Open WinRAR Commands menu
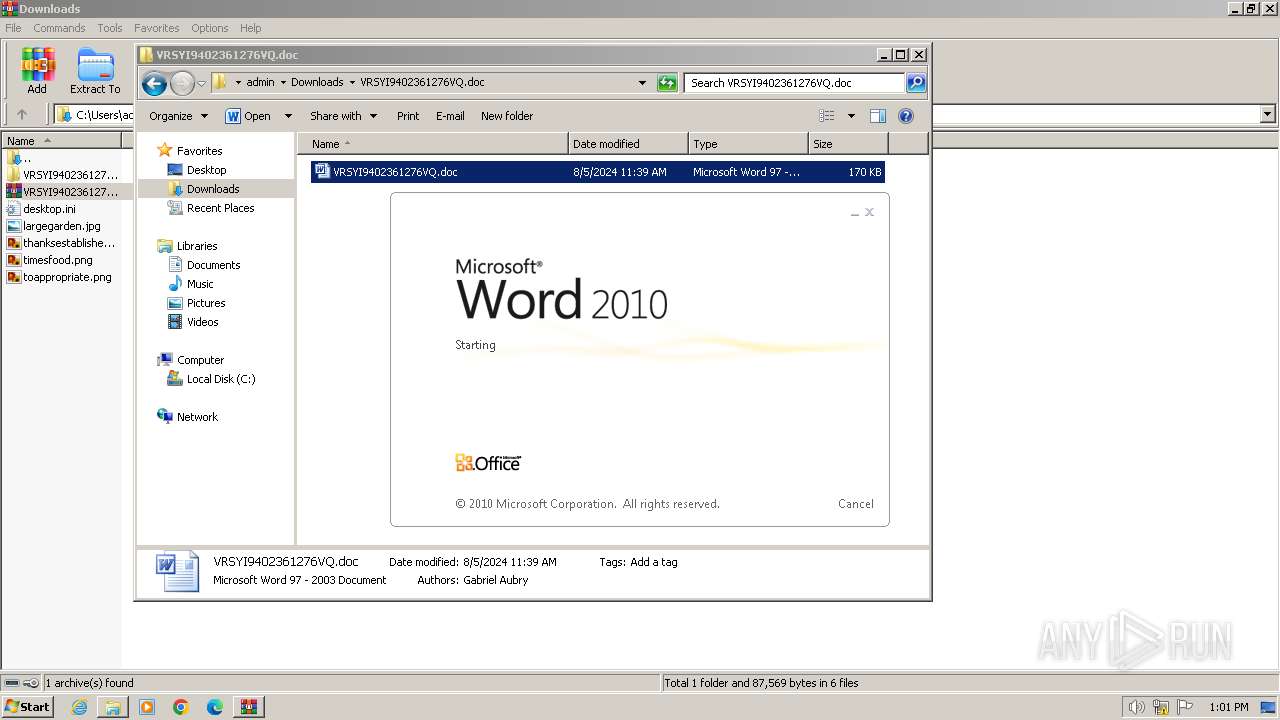This screenshot has width=1280, height=720. pyautogui.click(x=59, y=28)
